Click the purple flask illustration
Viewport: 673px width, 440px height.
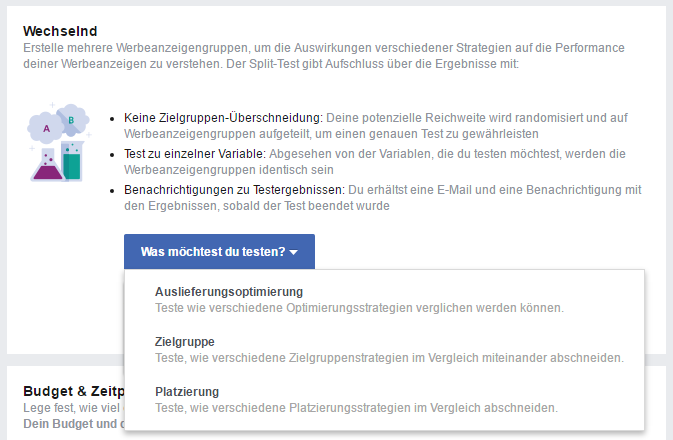(46, 162)
